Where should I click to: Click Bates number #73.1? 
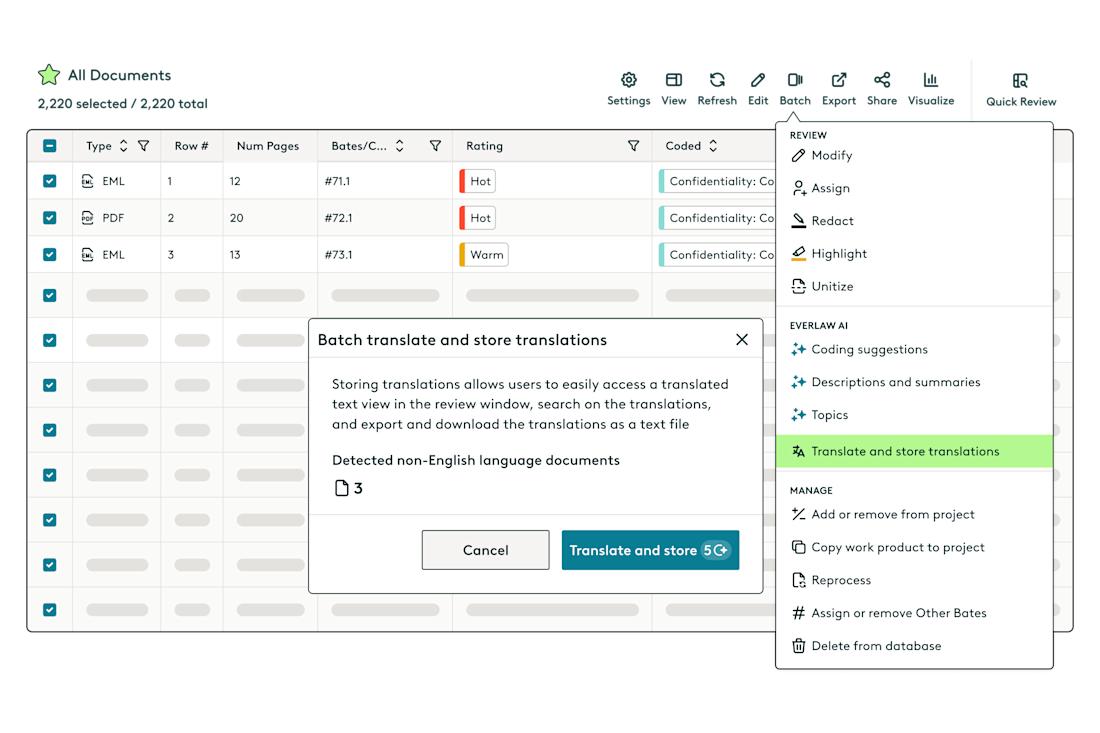[339, 255]
